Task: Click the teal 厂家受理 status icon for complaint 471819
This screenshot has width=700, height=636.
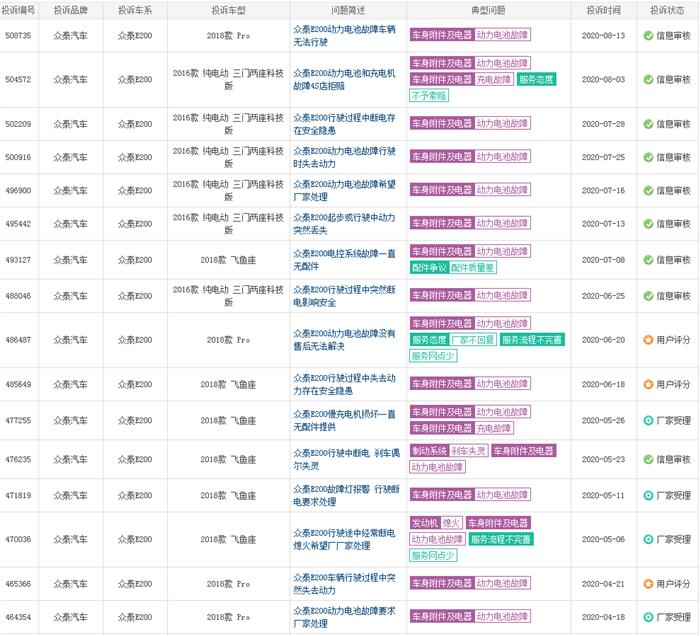Action: pos(648,495)
